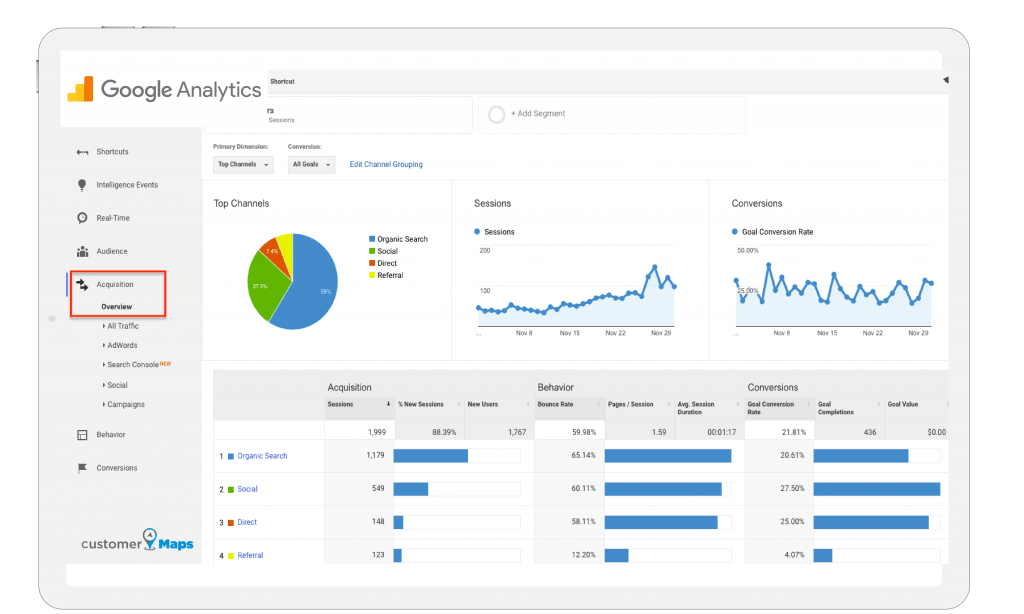Screen dimensions: 1024x614
Task: Select Overview under Acquisition
Action: [116, 307]
